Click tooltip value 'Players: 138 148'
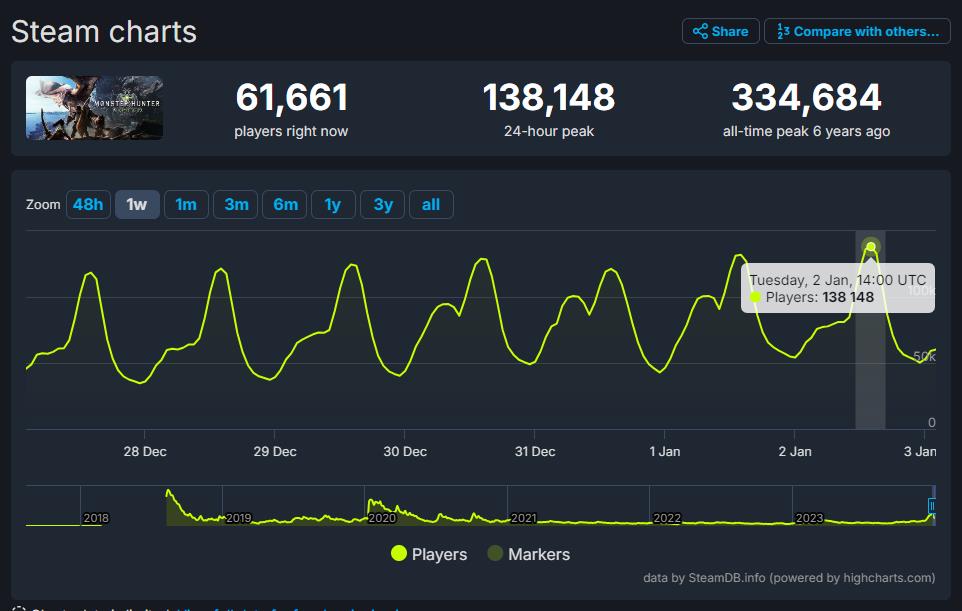Image resolution: width=962 pixels, height=611 pixels. pos(820,298)
